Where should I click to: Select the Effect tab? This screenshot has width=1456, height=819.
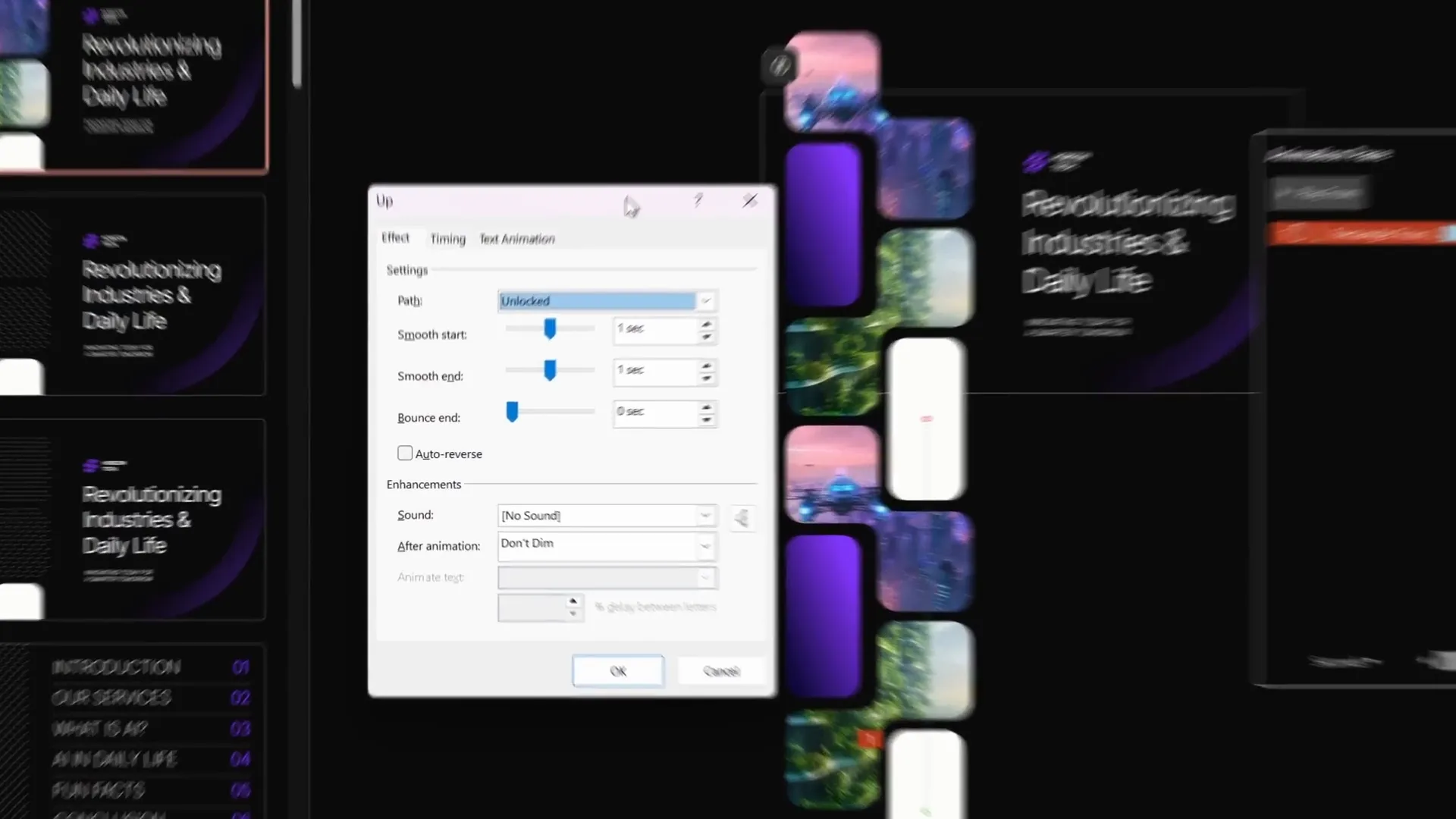pyautogui.click(x=395, y=238)
